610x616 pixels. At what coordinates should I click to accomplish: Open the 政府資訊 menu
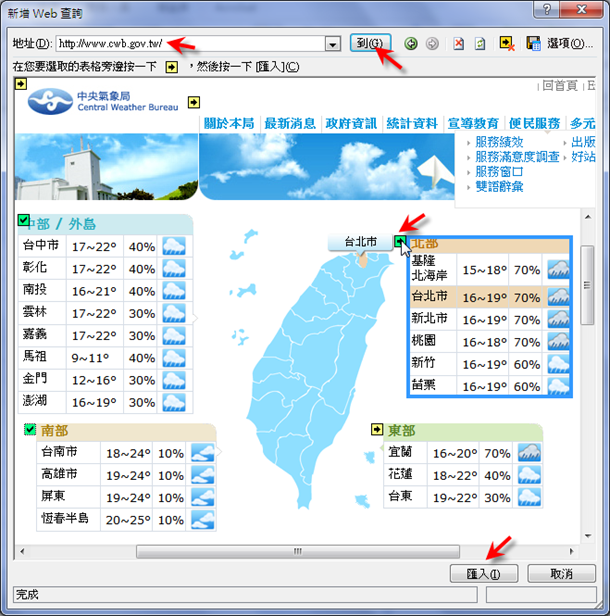coord(351,124)
